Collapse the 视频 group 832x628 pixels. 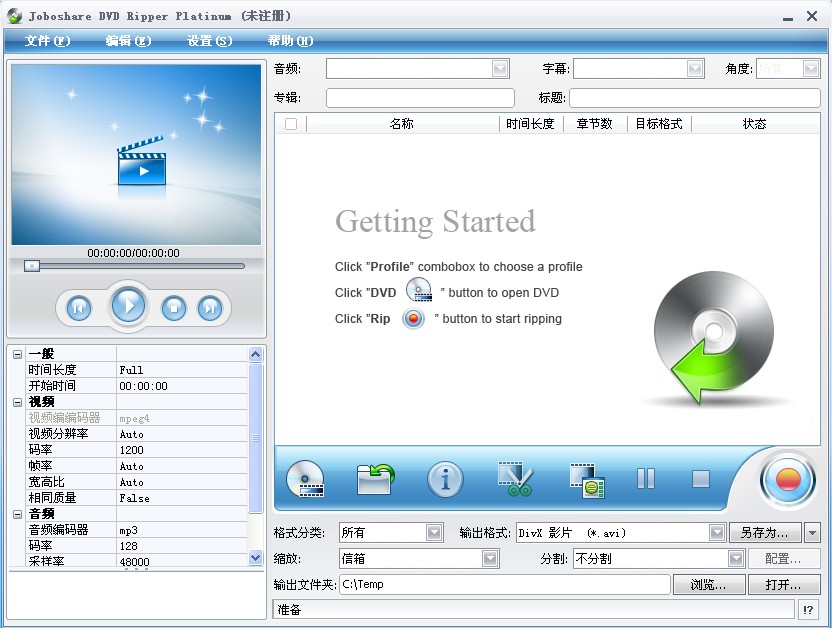point(18,402)
